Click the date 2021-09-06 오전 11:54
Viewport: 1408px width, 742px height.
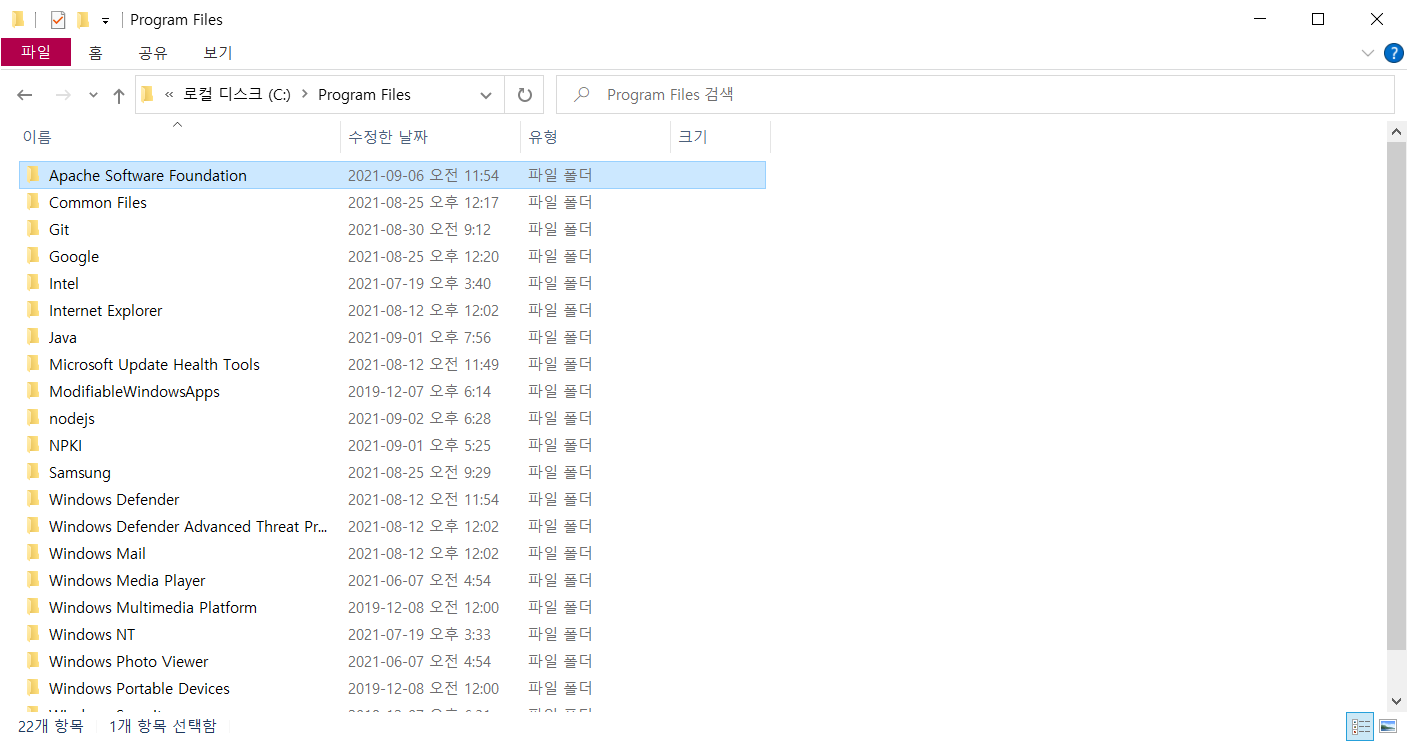point(423,175)
